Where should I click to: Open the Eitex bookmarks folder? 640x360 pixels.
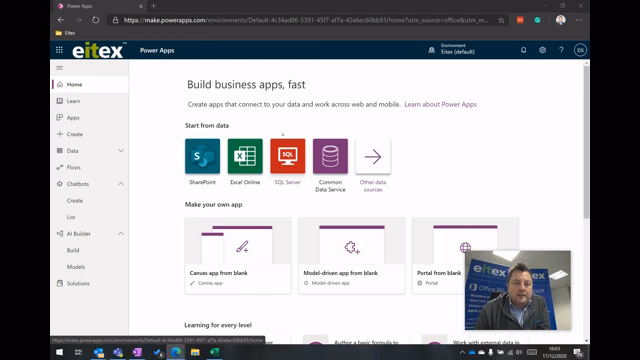(x=65, y=33)
